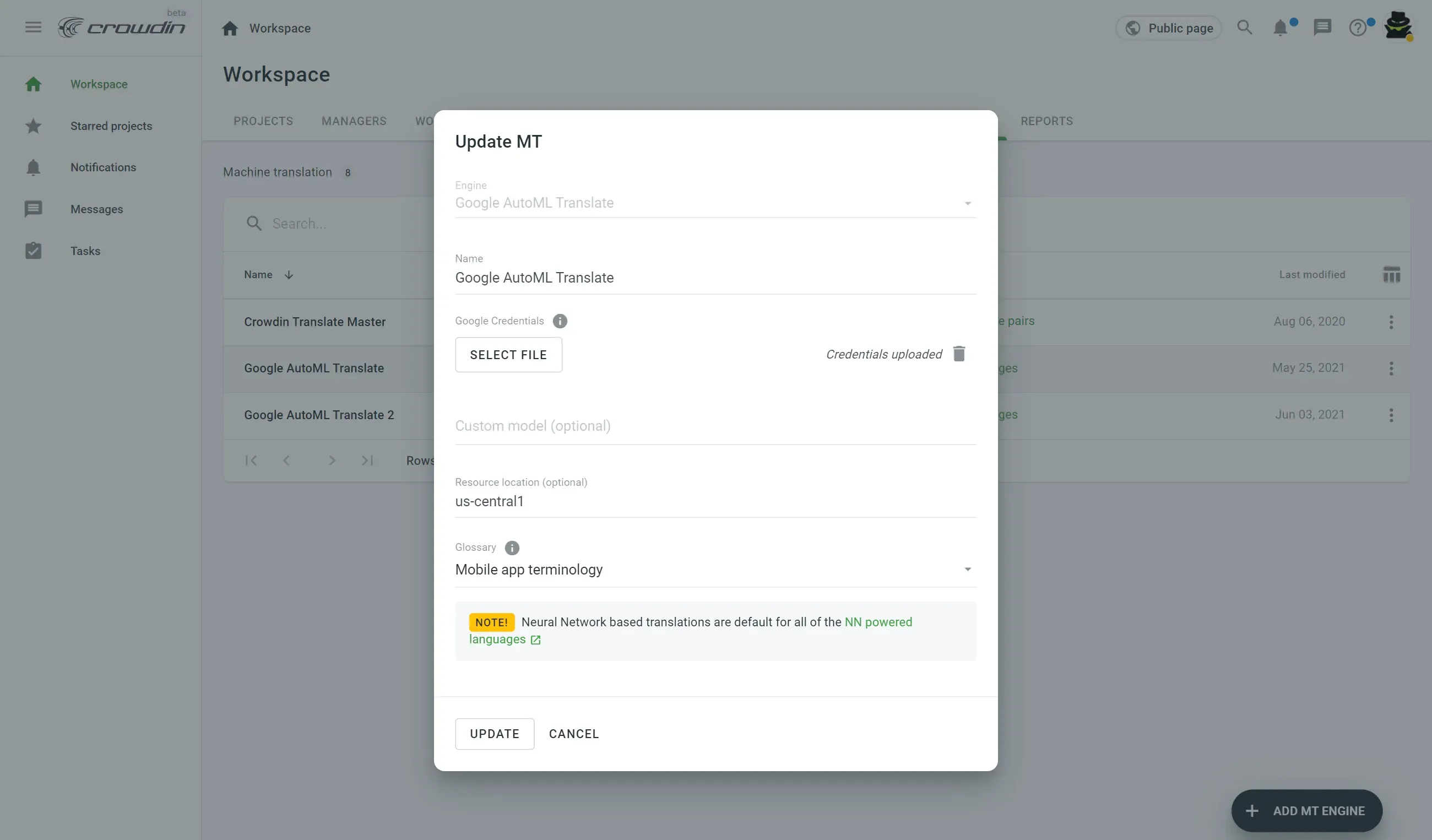
Task: Switch to the Reports tab
Action: coord(1046,121)
